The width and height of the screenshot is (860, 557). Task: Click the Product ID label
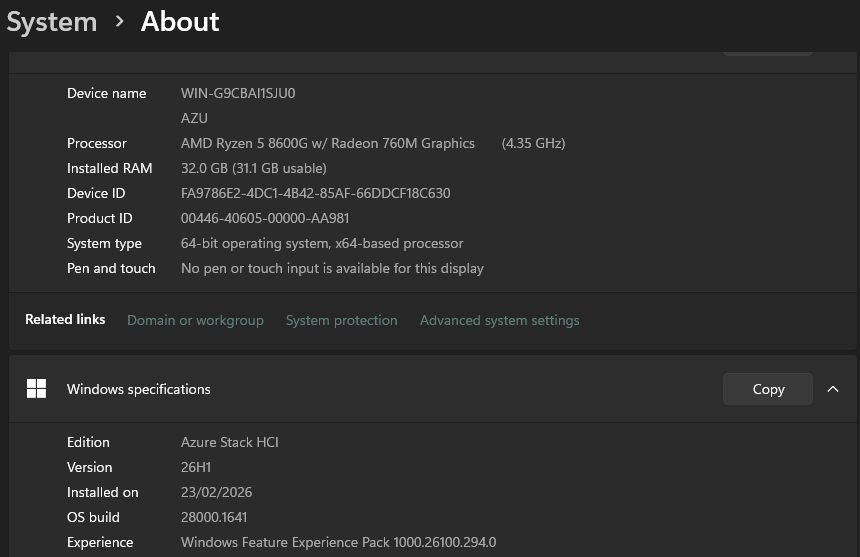click(x=99, y=218)
